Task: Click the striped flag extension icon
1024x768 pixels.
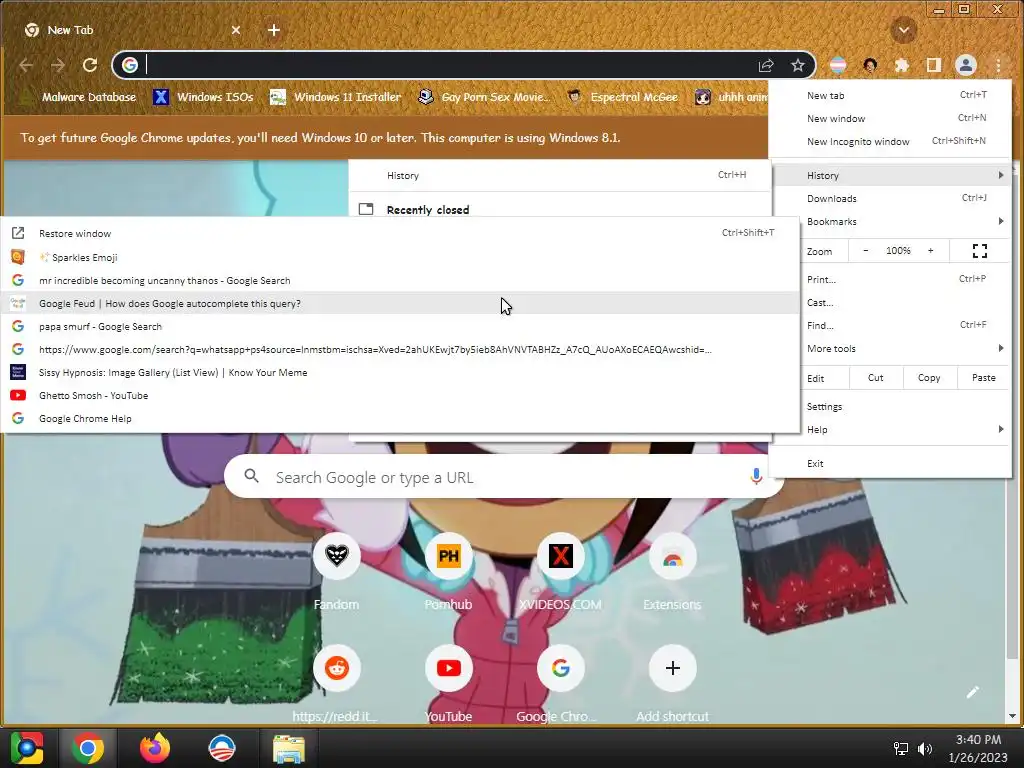Action: [838, 65]
